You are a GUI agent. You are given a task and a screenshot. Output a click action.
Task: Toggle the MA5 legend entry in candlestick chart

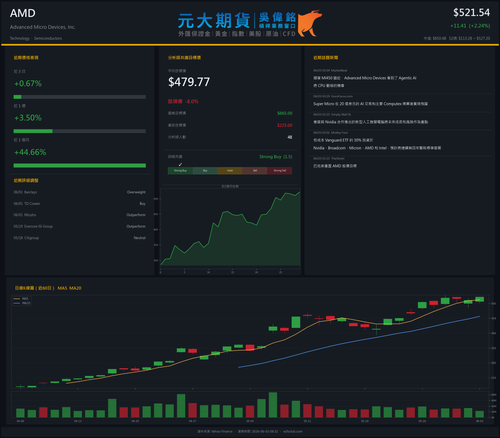[22, 299]
